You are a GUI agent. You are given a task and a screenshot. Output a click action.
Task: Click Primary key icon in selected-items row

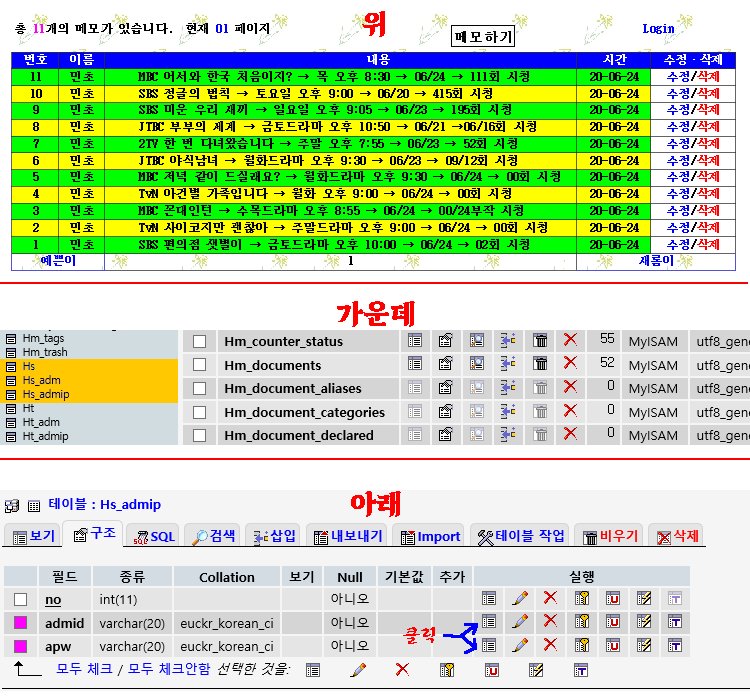[x=447, y=670]
